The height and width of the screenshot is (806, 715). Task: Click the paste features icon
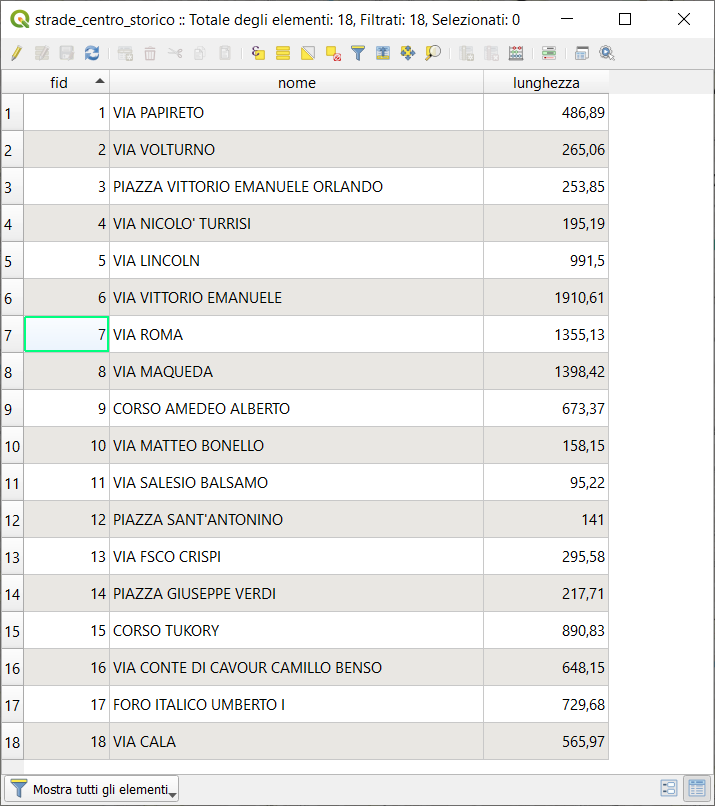tap(225, 53)
